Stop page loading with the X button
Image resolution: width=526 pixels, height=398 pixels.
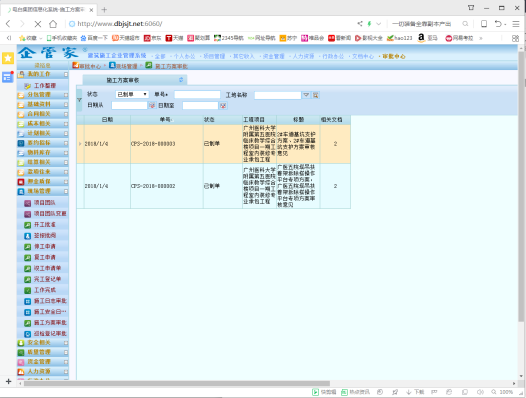[38, 24]
